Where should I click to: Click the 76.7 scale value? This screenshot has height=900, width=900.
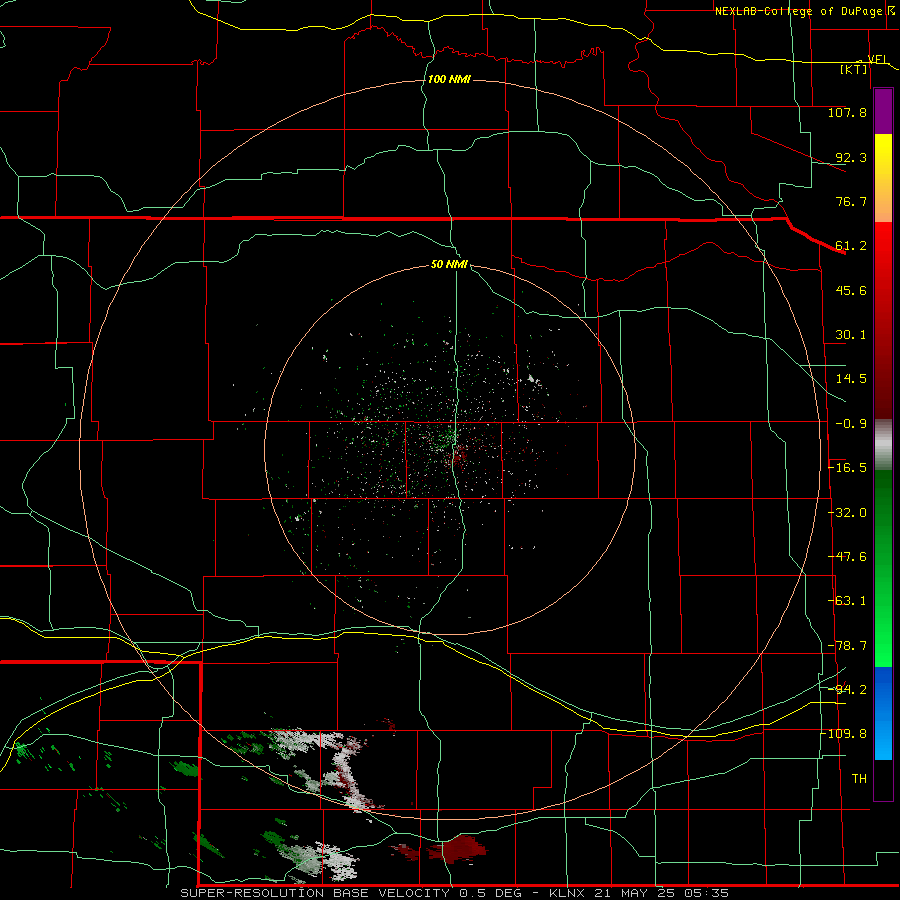click(851, 201)
